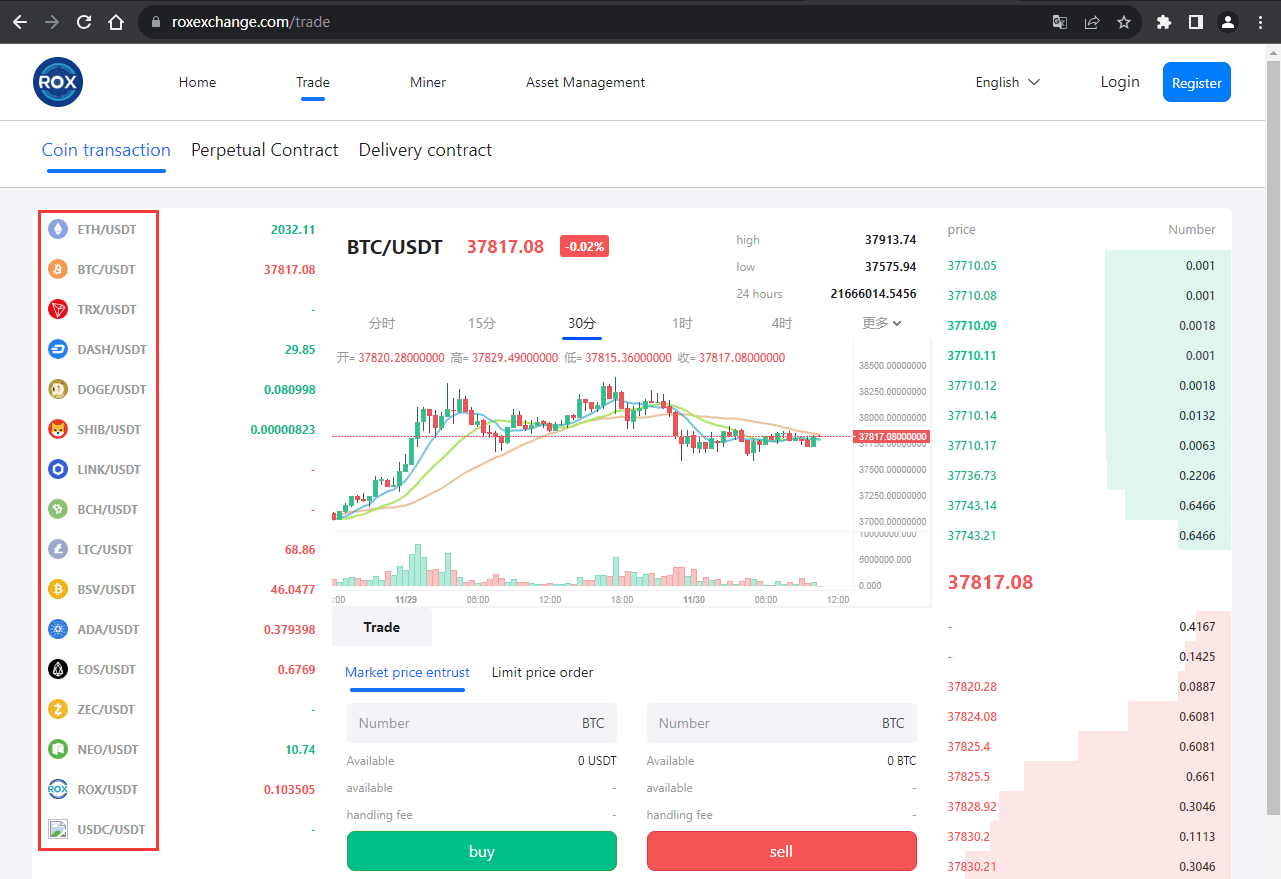Open the browser profile avatar icon
Viewport: 1281px width, 879px height.
(x=1227, y=22)
